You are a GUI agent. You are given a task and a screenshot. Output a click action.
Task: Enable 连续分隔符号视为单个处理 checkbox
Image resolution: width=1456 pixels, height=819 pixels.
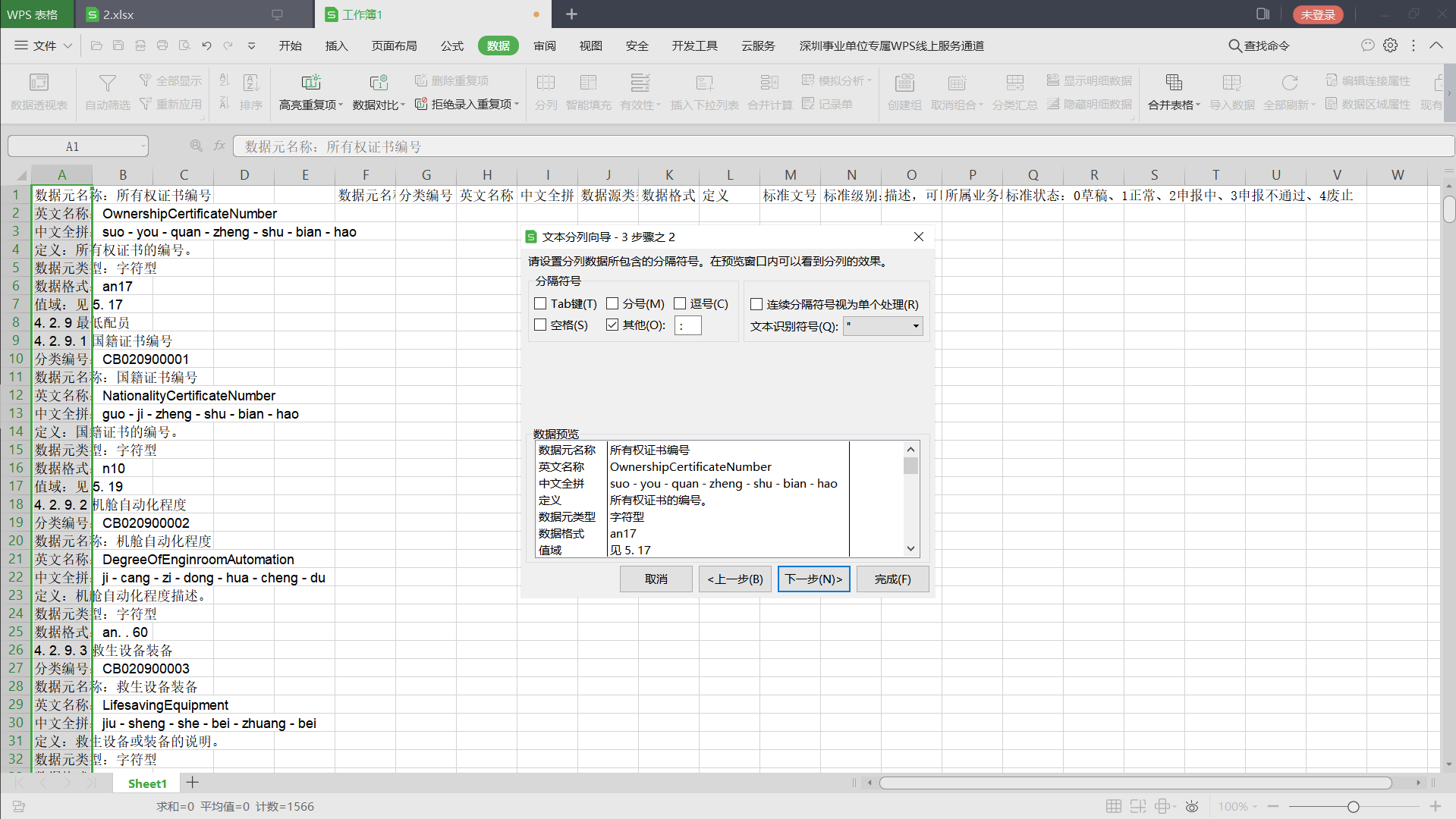756,304
